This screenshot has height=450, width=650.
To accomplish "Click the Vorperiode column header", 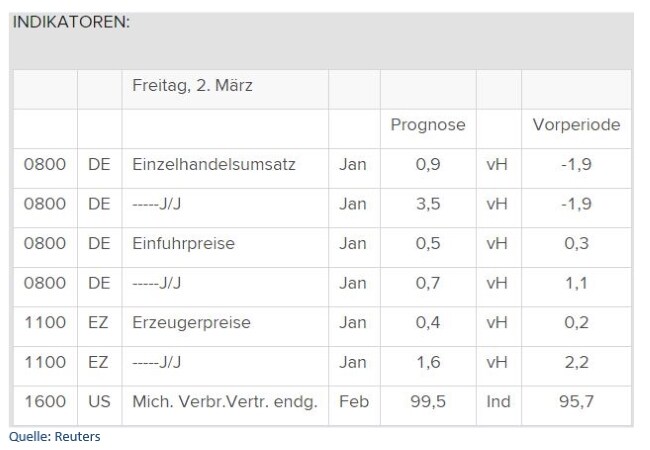I will click(x=576, y=125).
